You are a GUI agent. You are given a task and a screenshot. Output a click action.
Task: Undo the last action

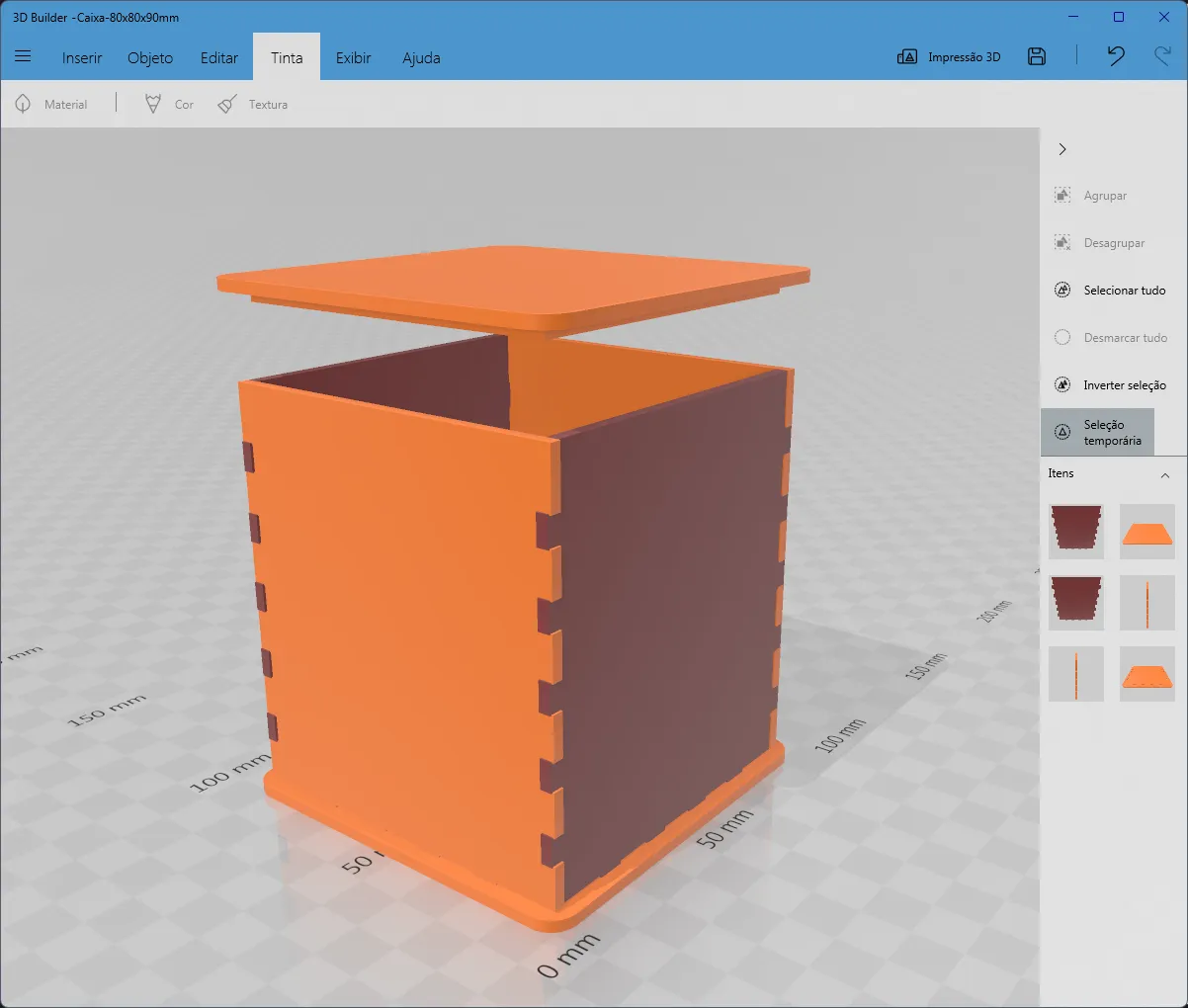pyautogui.click(x=1115, y=56)
